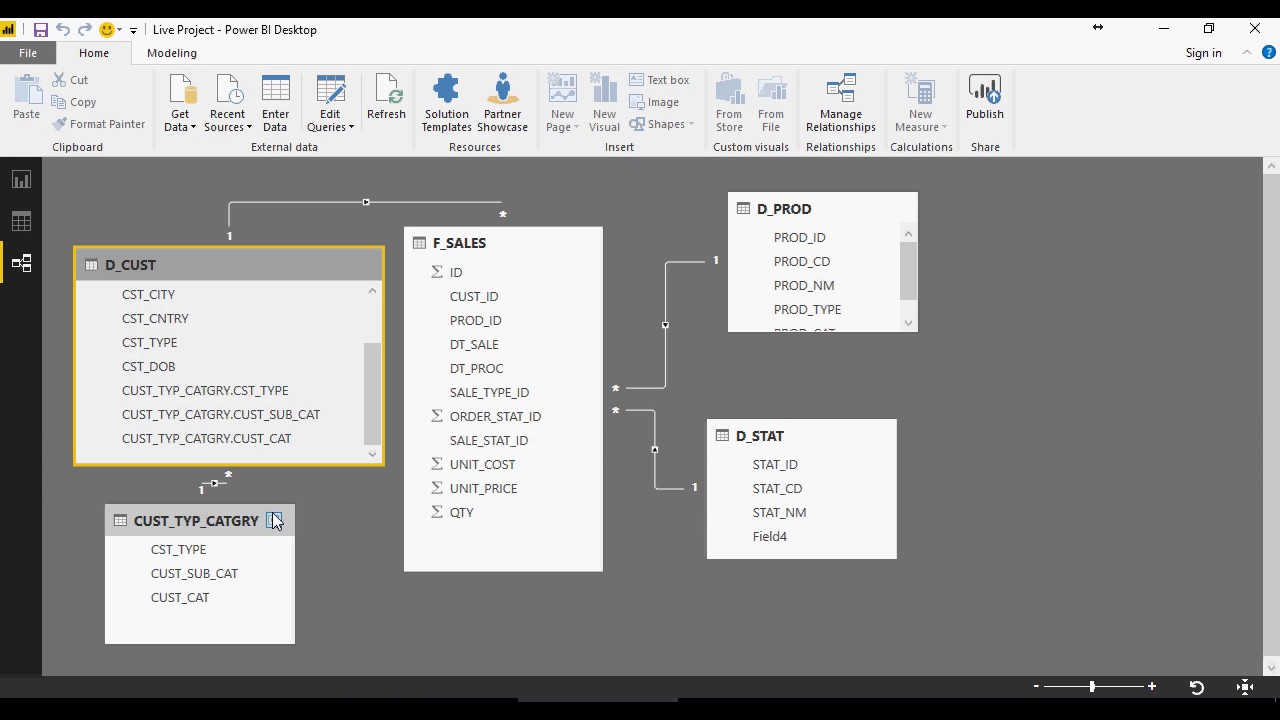Collapse the ribbon with chevron
The width and height of the screenshot is (1280, 720).
pos(1247,53)
